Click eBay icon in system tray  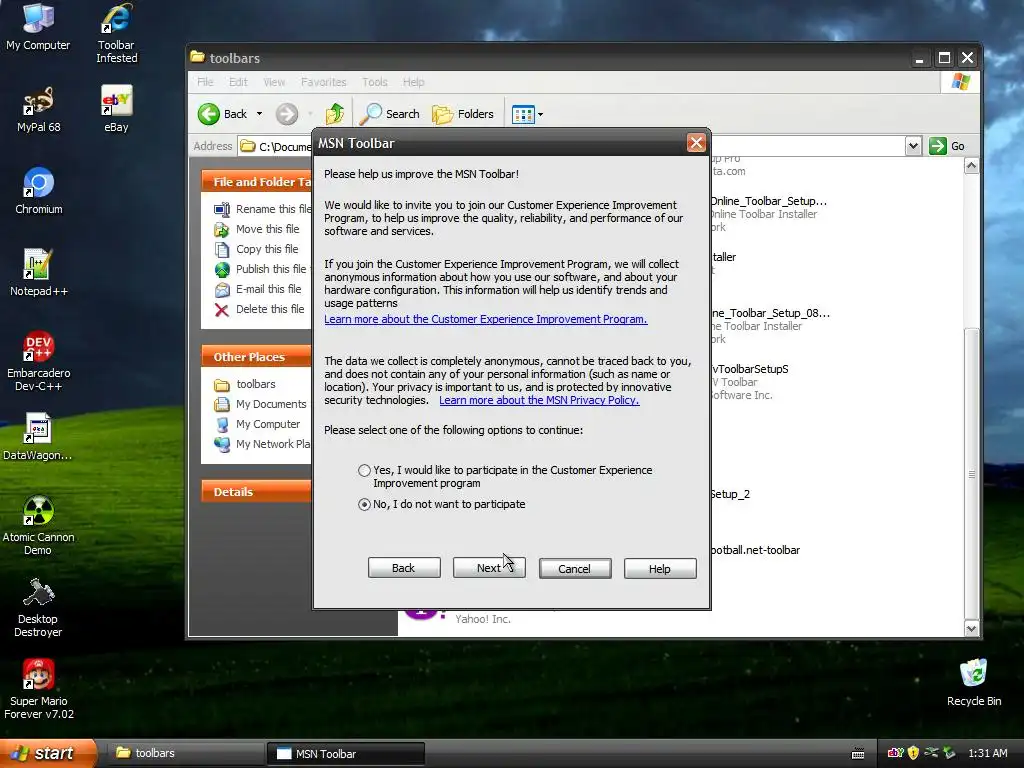pyautogui.click(x=895, y=753)
